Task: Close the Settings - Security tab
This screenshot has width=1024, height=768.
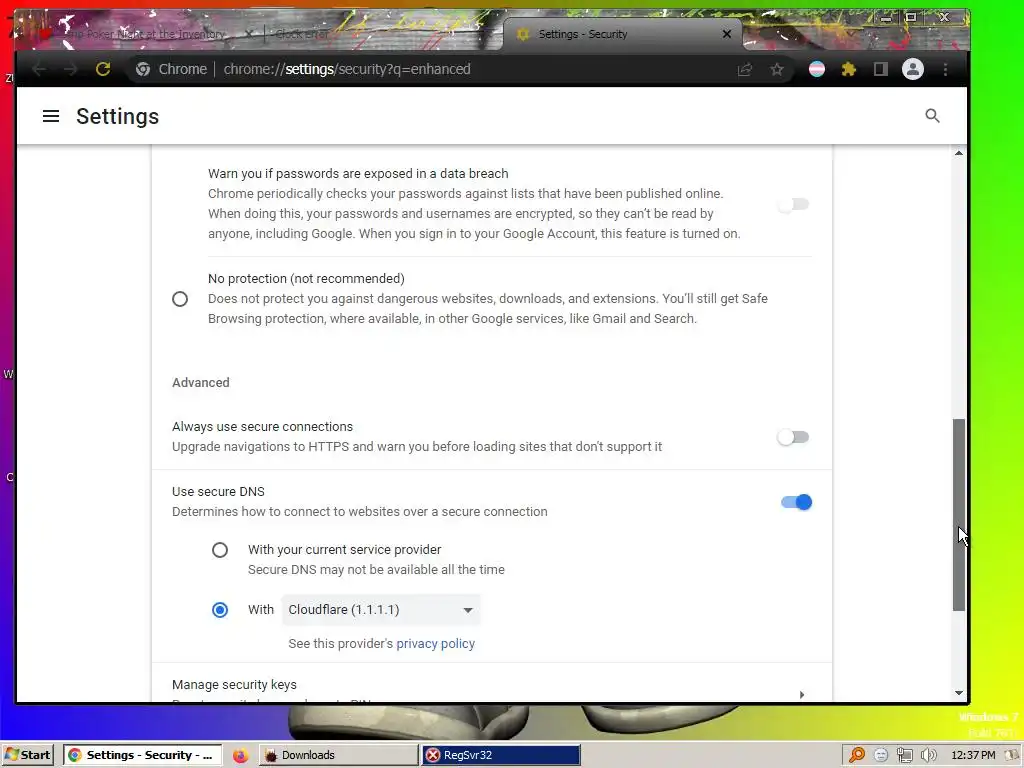Action: 727,34
